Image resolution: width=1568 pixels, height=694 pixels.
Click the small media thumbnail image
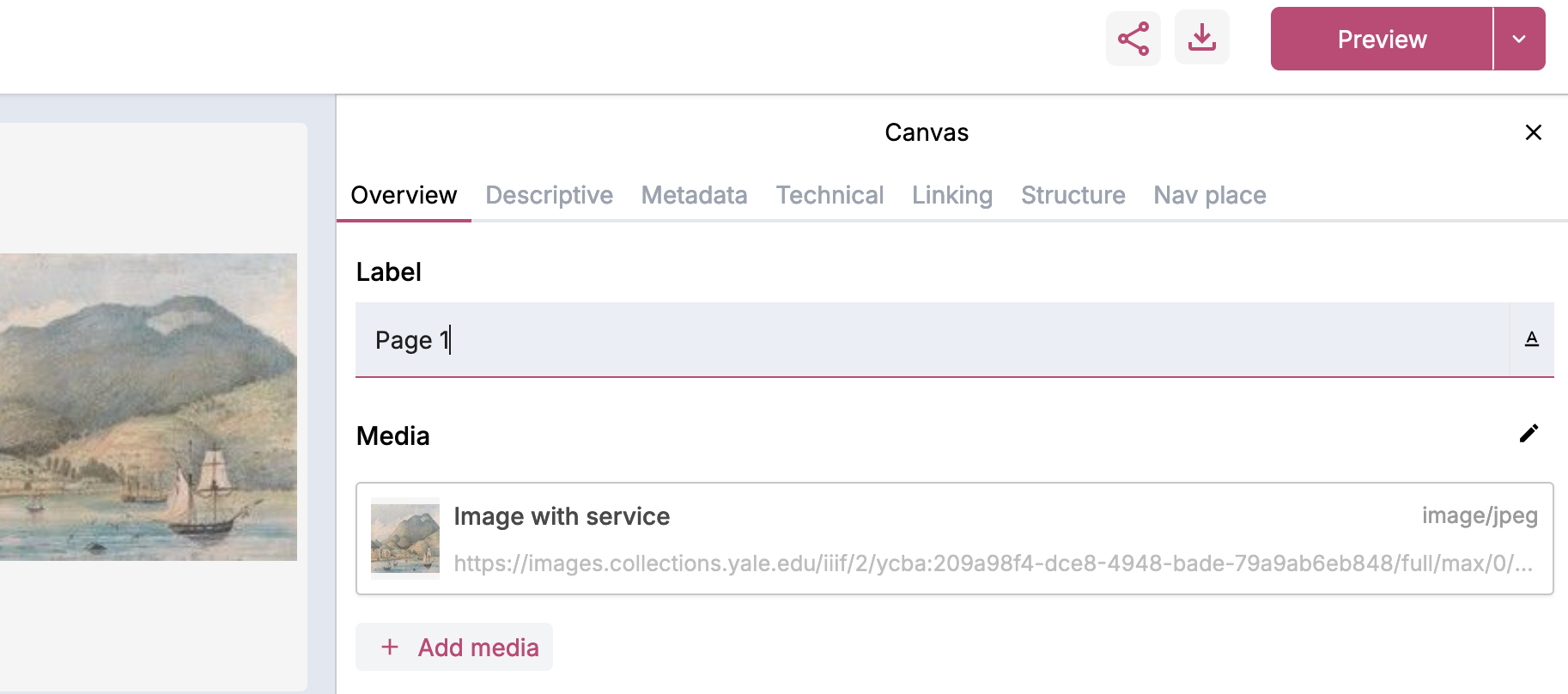point(405,539)
